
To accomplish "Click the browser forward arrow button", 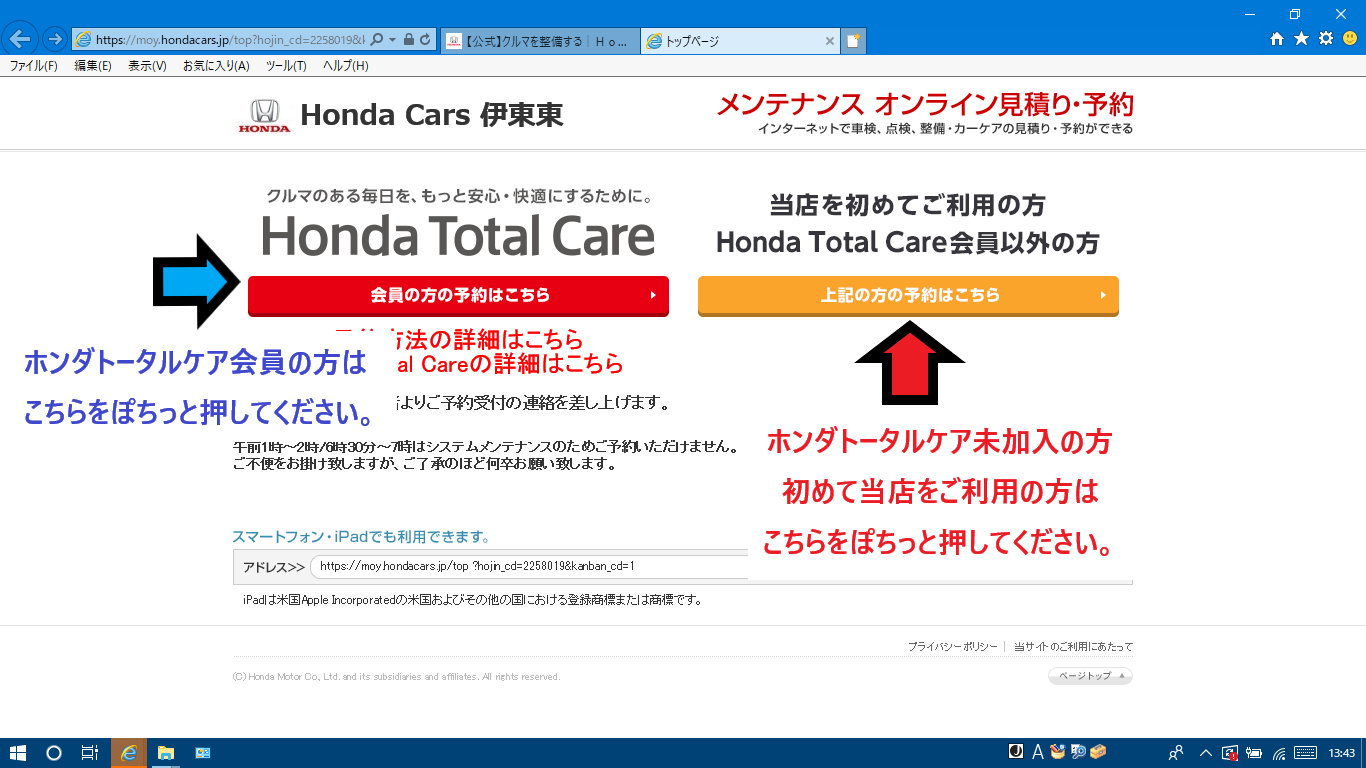I will 54,40.
